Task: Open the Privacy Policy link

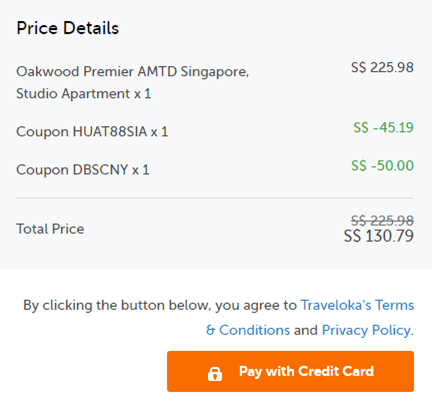Action: [x=366, y=330]
